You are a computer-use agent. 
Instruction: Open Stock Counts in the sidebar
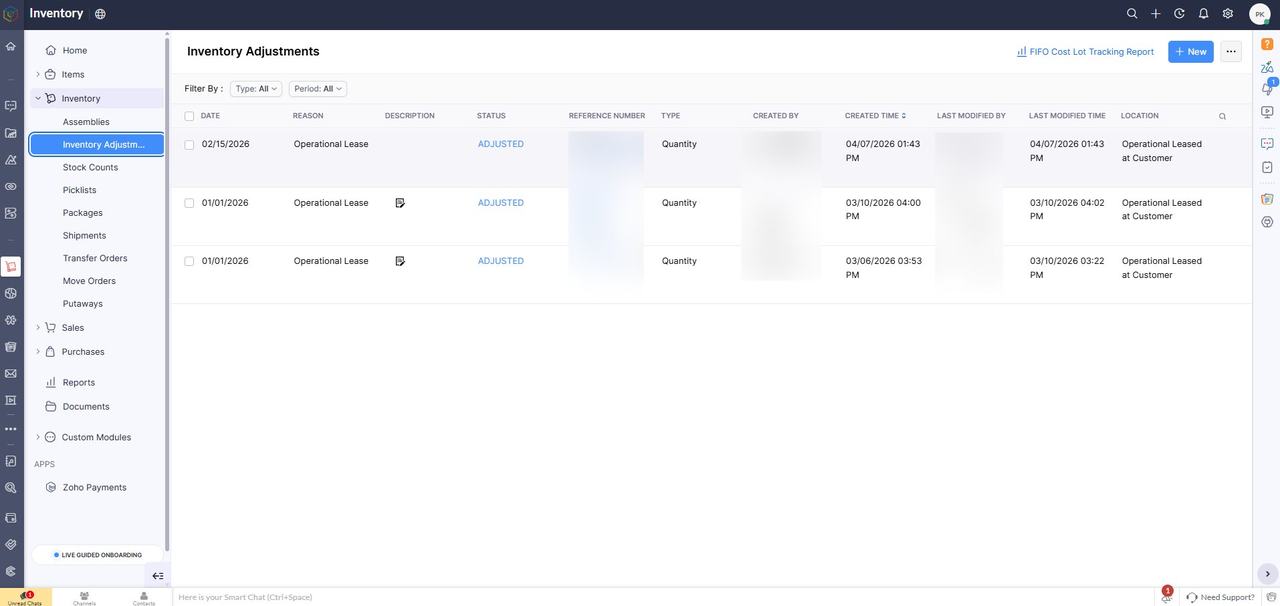coord(90,167)
